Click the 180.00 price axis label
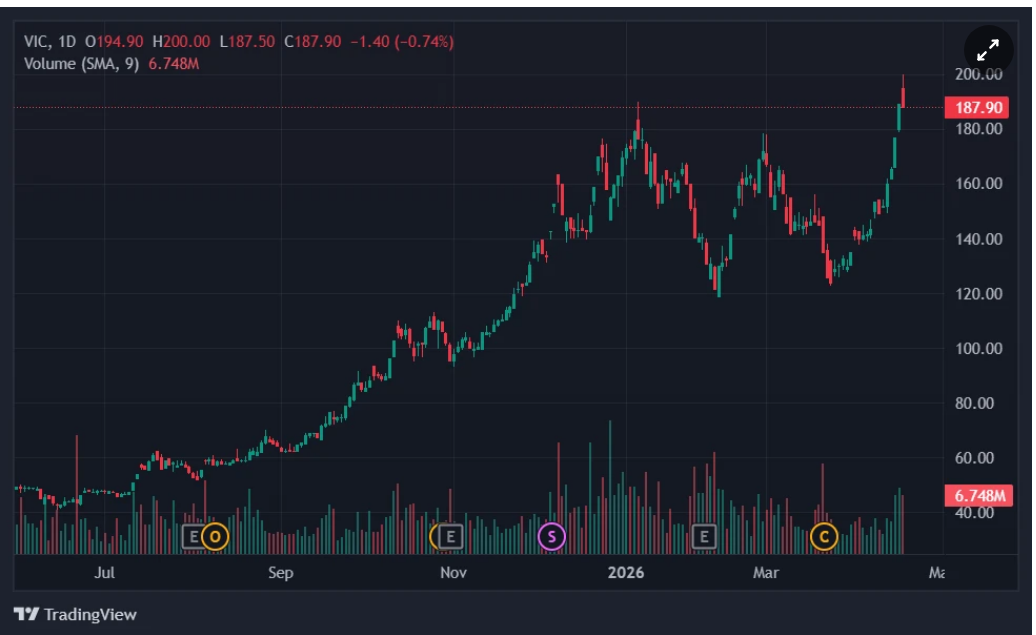Viewport: 1036px width, 635px height. pos(979,129)
